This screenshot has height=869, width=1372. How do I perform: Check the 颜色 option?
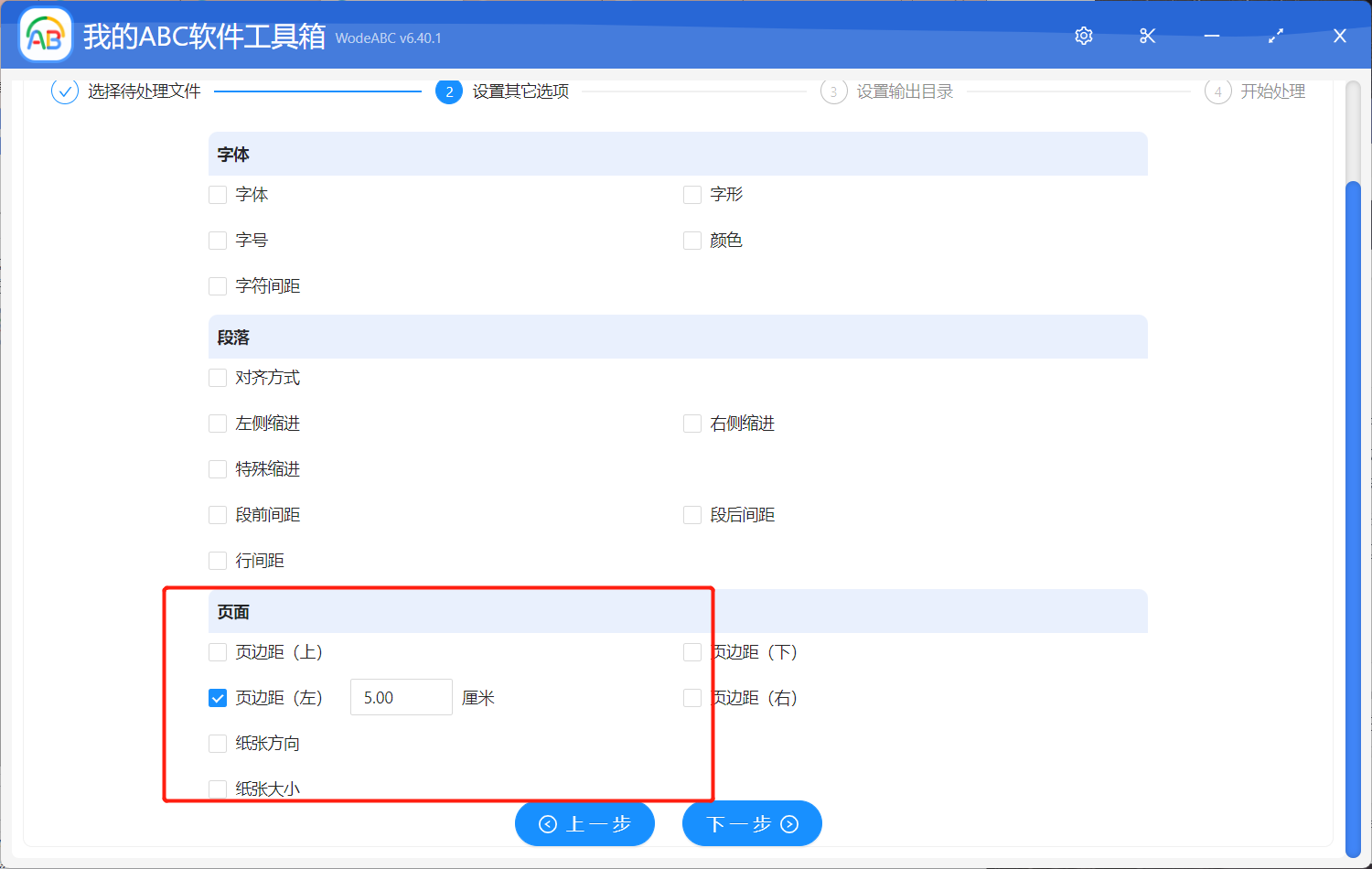(x=691, y=240)
